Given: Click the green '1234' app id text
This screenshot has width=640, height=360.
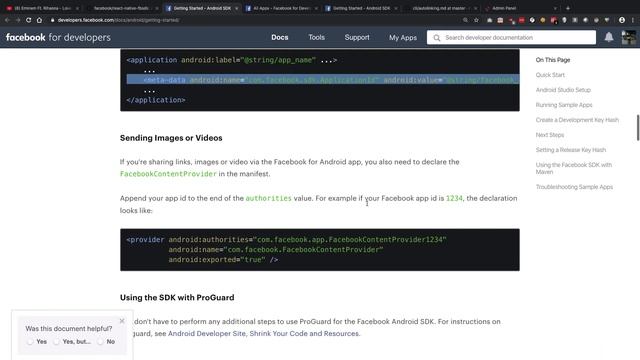Looking at the screenshot, I should [454, 198].
